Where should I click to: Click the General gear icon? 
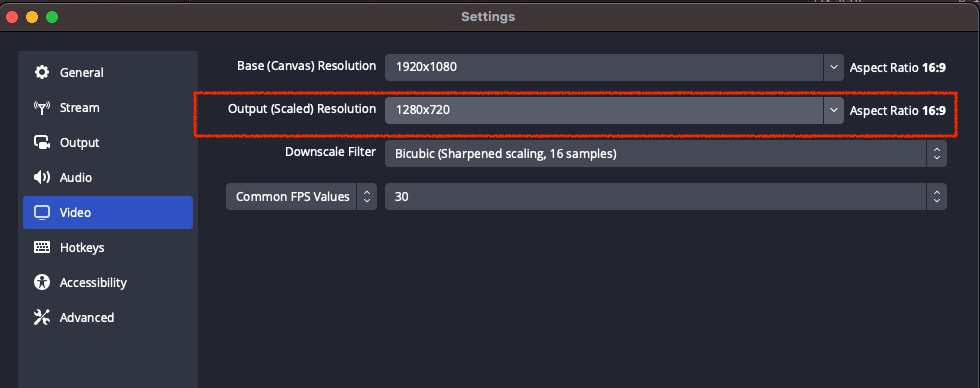(42, 72)
